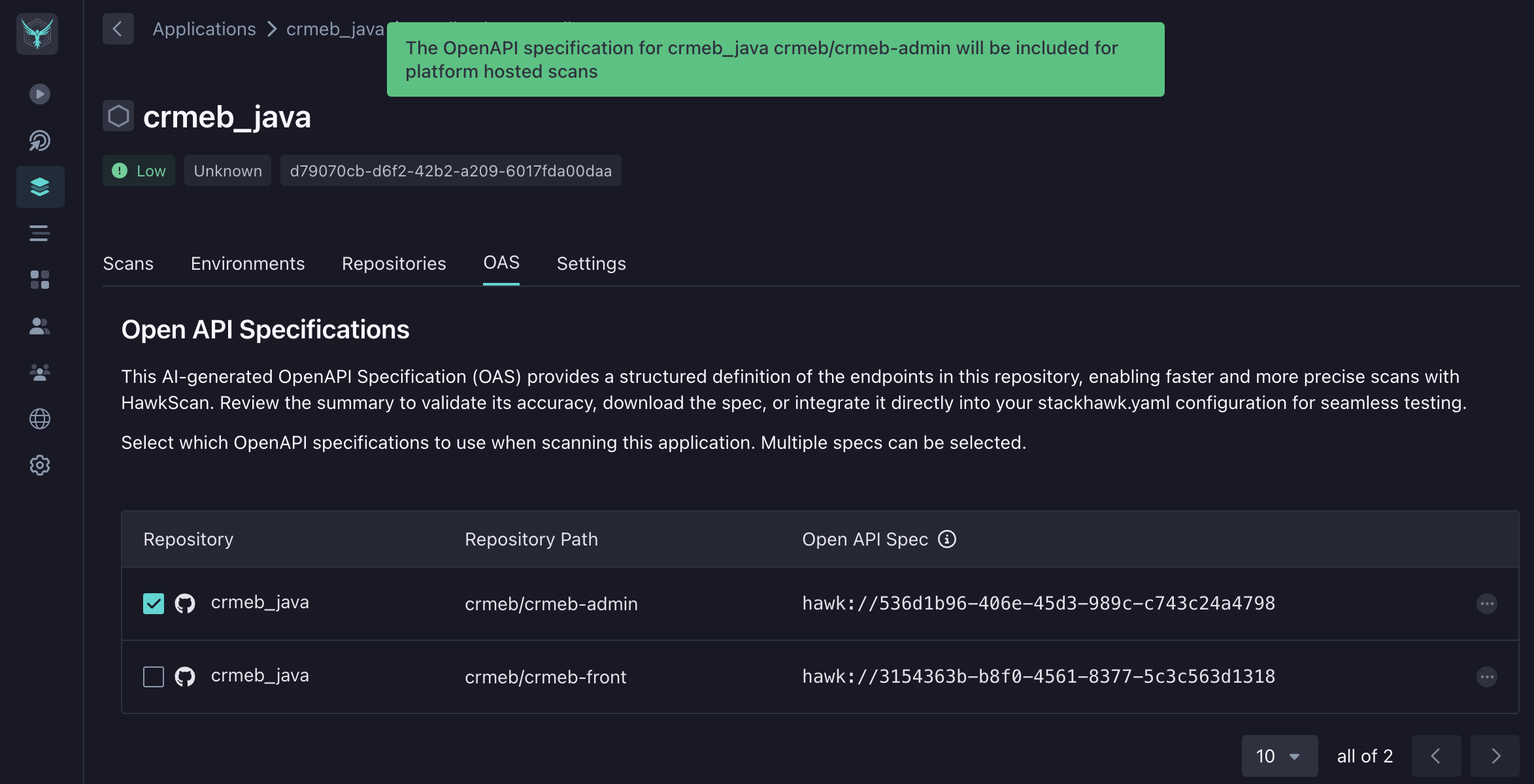
Task: Open the actions menu for crmeb/crmeb-front row
Action: 1486,677
